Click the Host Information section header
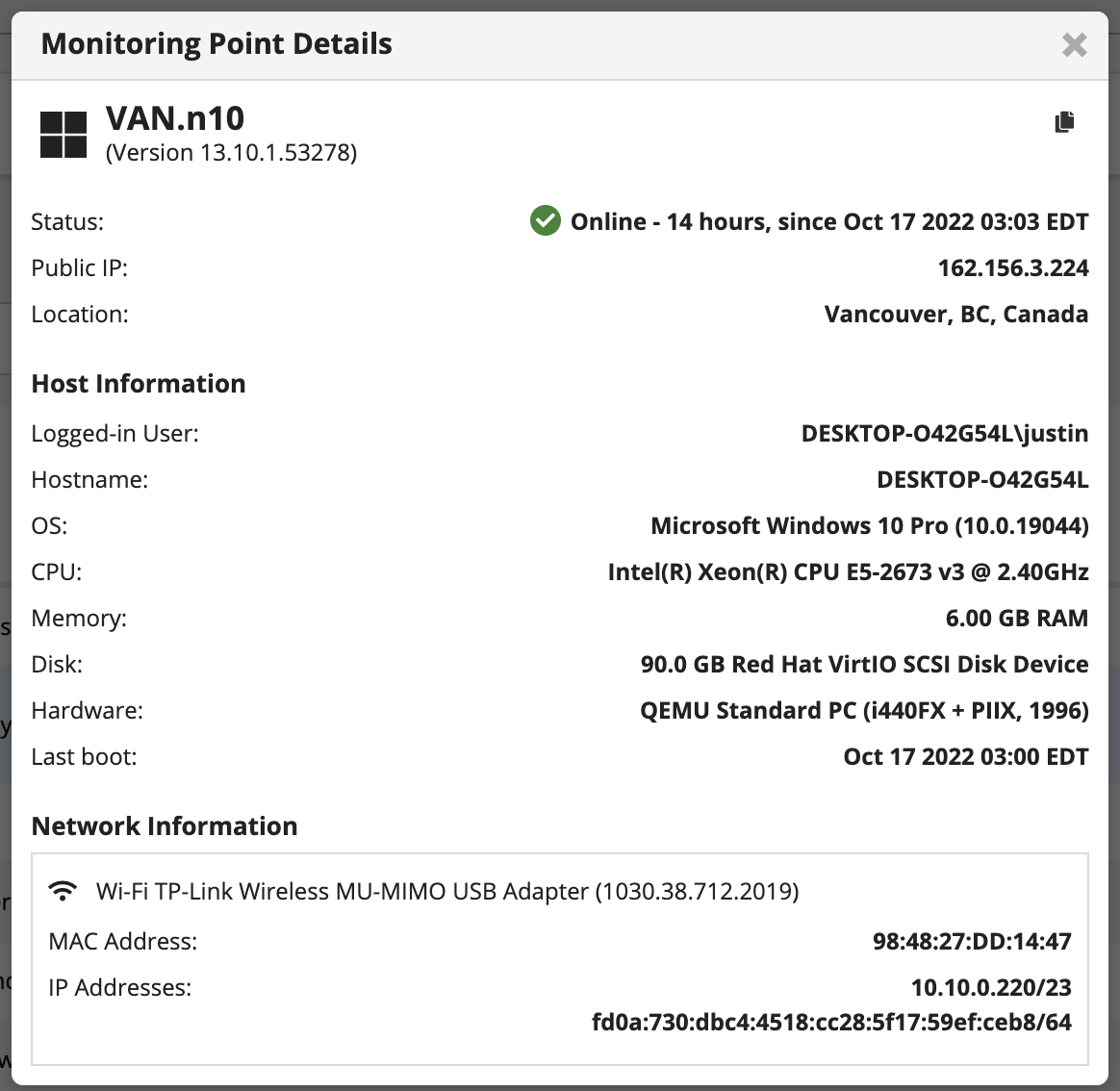 (139, 383)
